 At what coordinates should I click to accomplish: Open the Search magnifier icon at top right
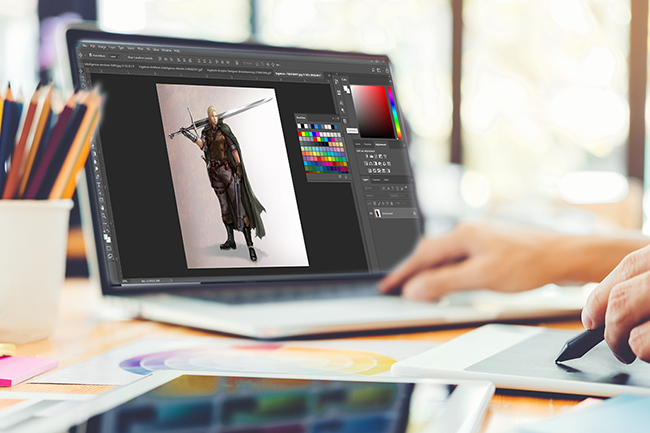pyautogui.click(x=373, y=70)
